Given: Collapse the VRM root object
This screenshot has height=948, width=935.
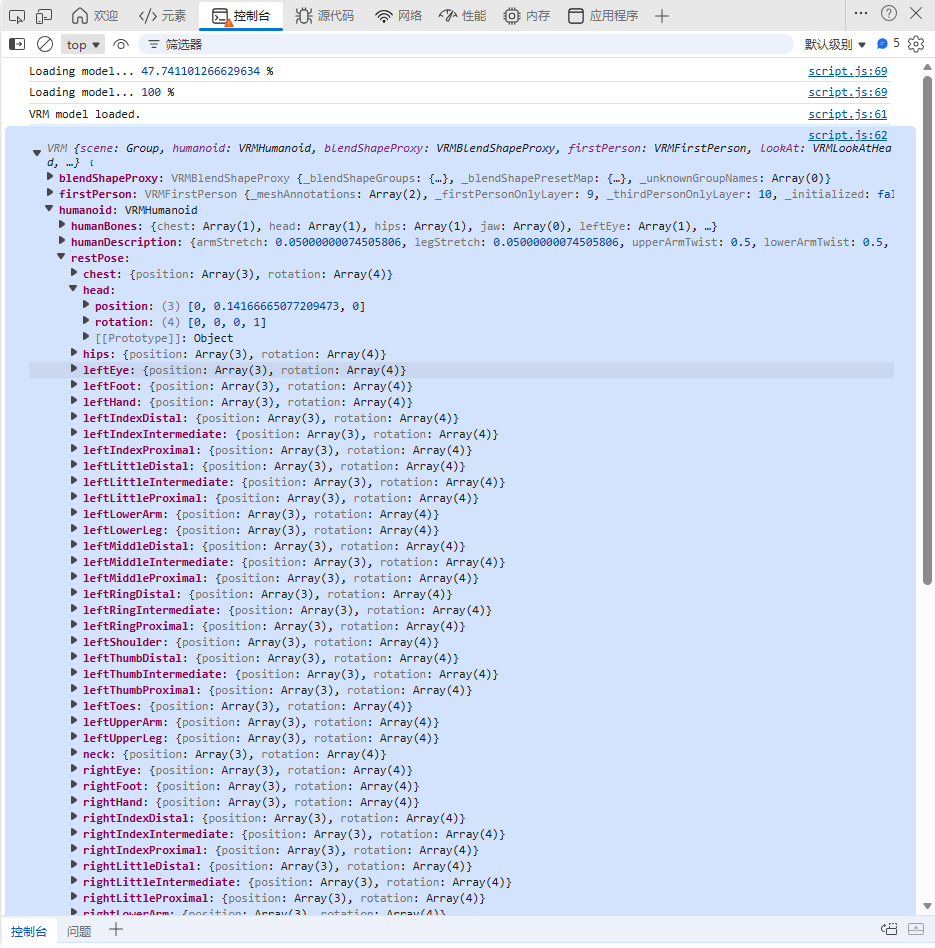Looking at the screenshot, I should point(37,153).
